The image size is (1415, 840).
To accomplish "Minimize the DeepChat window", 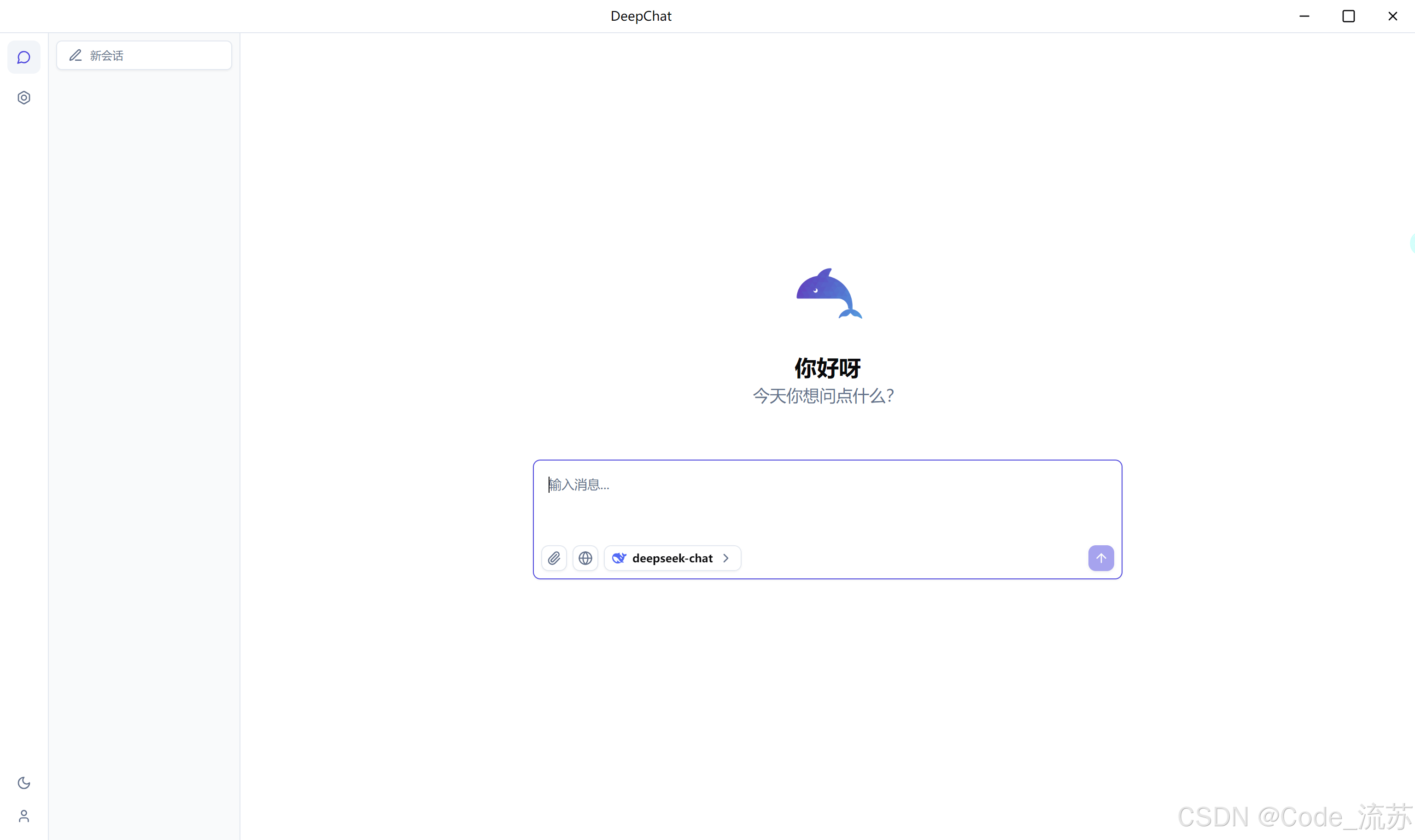I will pyautogui.click(x=1304, y=16).
